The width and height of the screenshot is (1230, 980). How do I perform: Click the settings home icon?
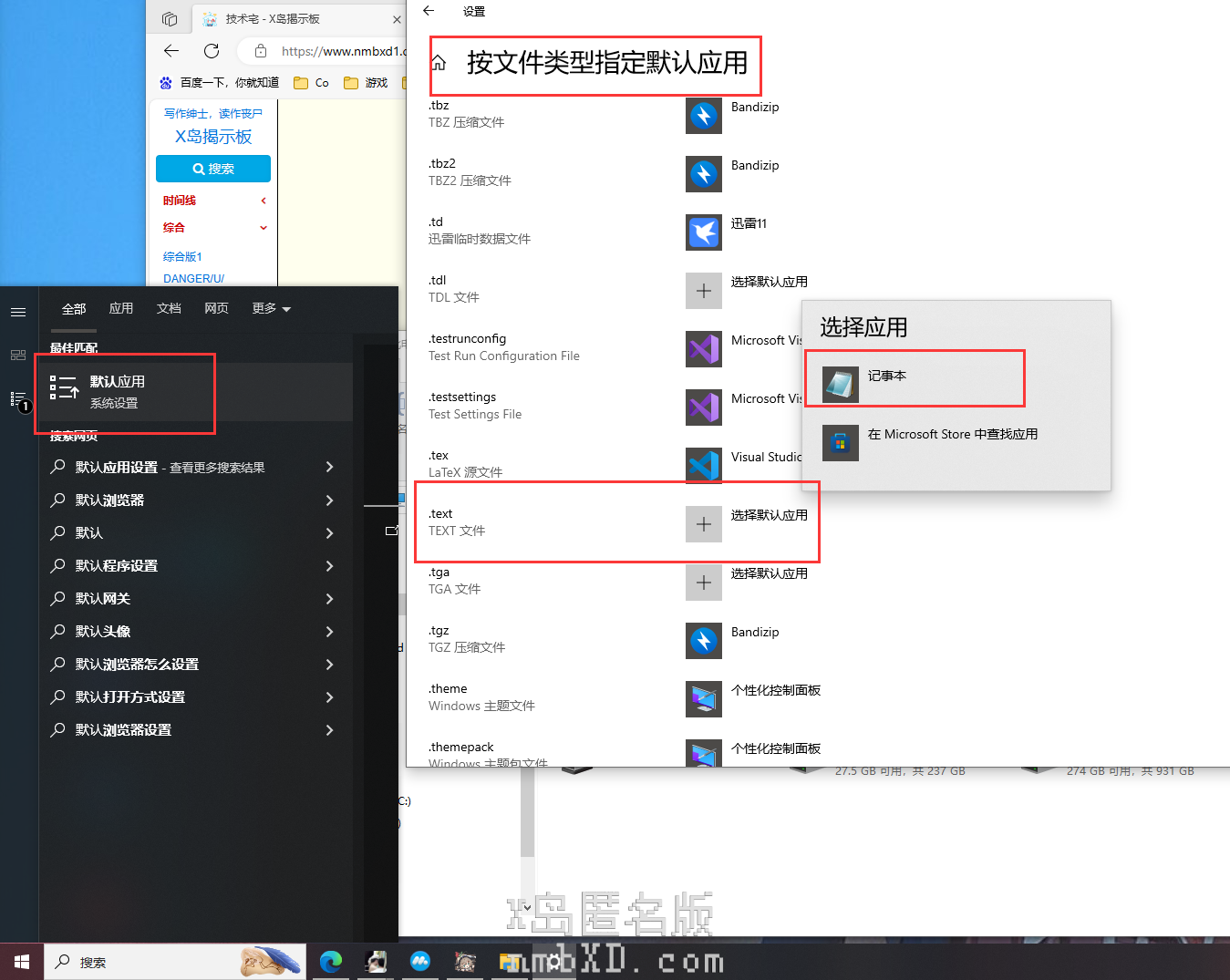tap(439, 63)
